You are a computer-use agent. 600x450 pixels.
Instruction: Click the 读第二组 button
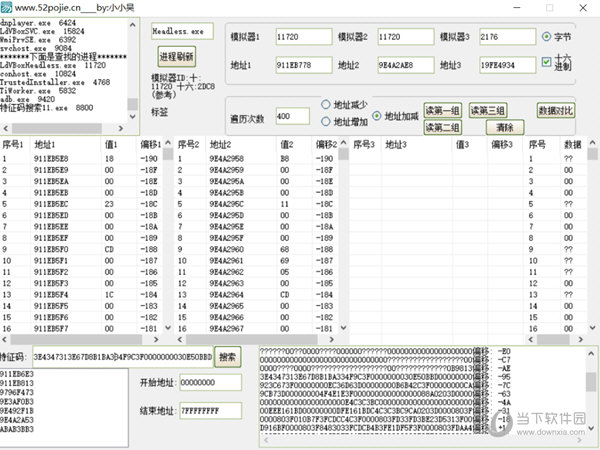(442, 127)
